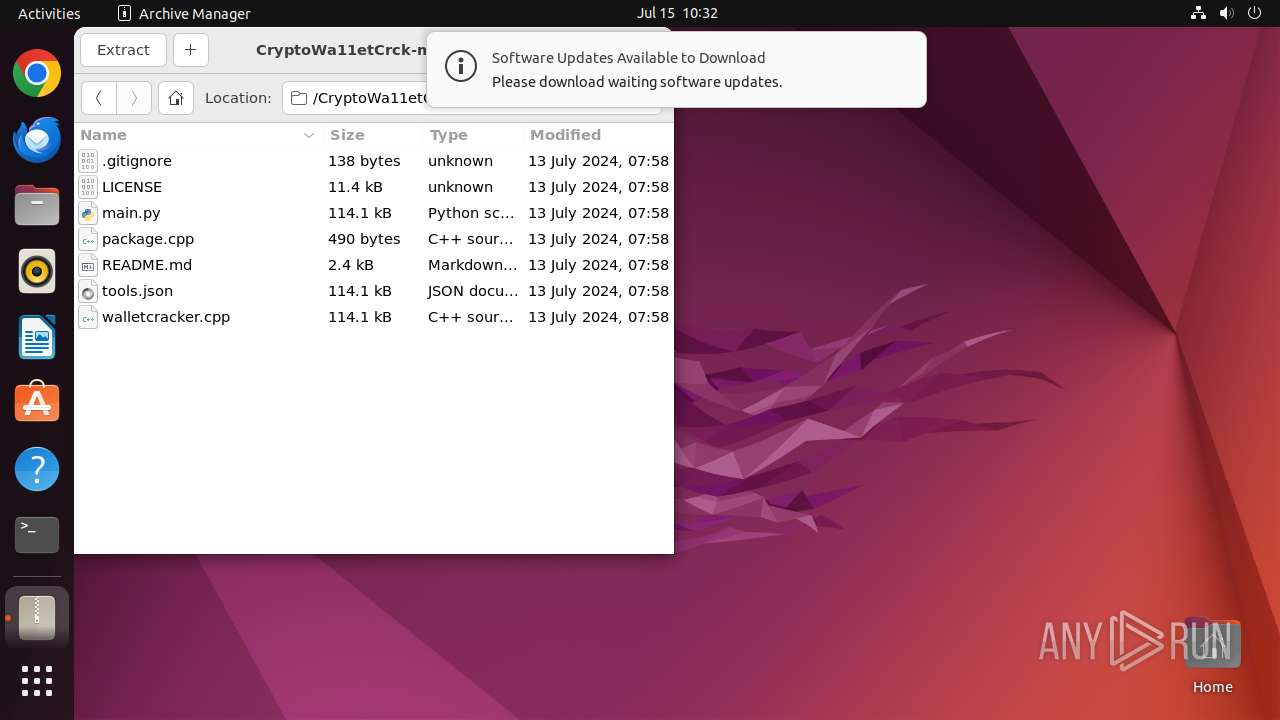Click the plus add files button
The image size is (1280, 720).
click(190, 50)
